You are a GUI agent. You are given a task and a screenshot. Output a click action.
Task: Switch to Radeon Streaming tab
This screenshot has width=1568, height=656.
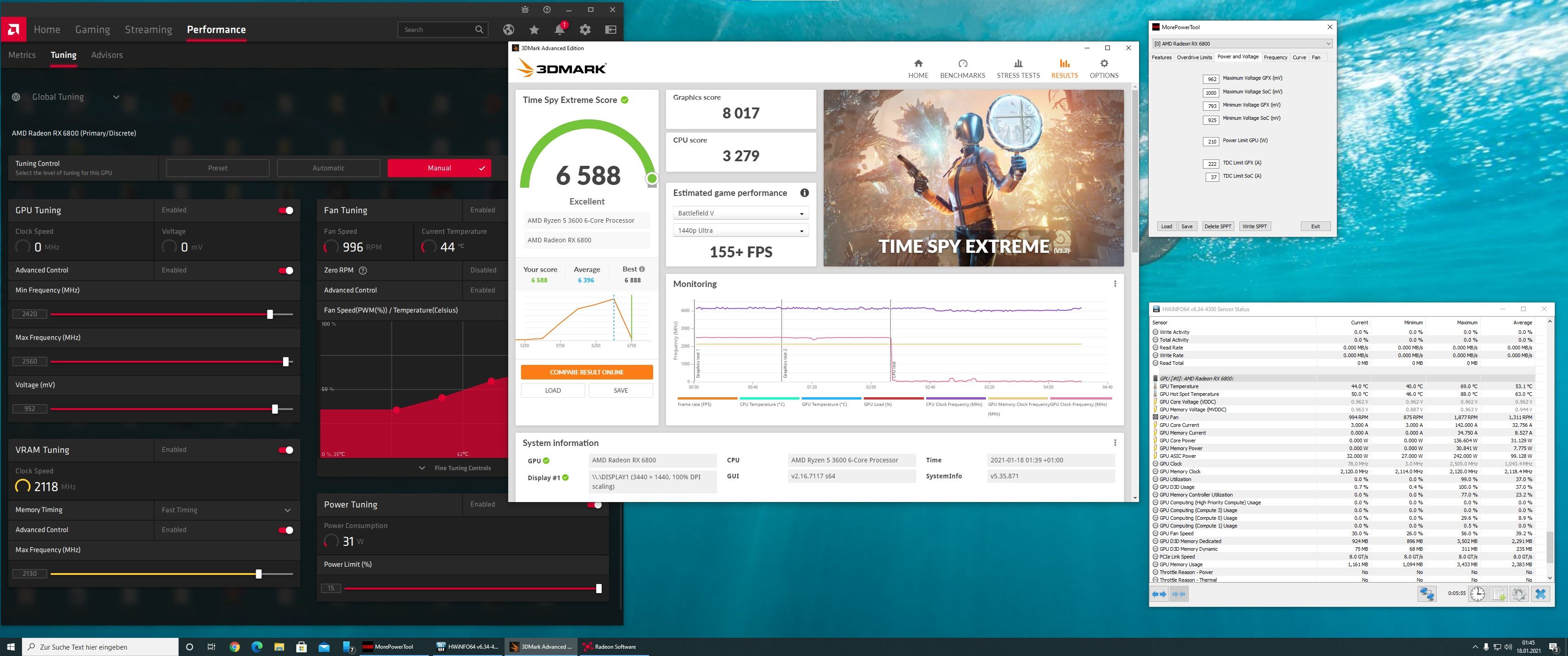(149, 29)
